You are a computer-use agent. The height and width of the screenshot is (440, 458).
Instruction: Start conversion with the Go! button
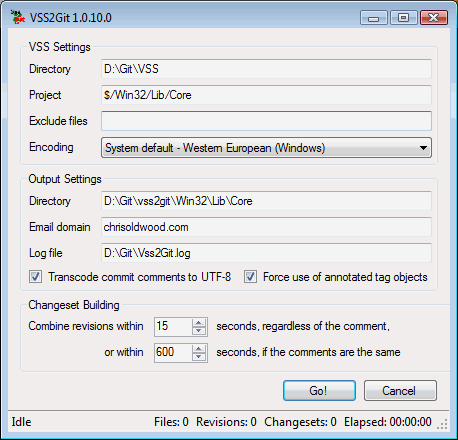[x=319, y=391]
